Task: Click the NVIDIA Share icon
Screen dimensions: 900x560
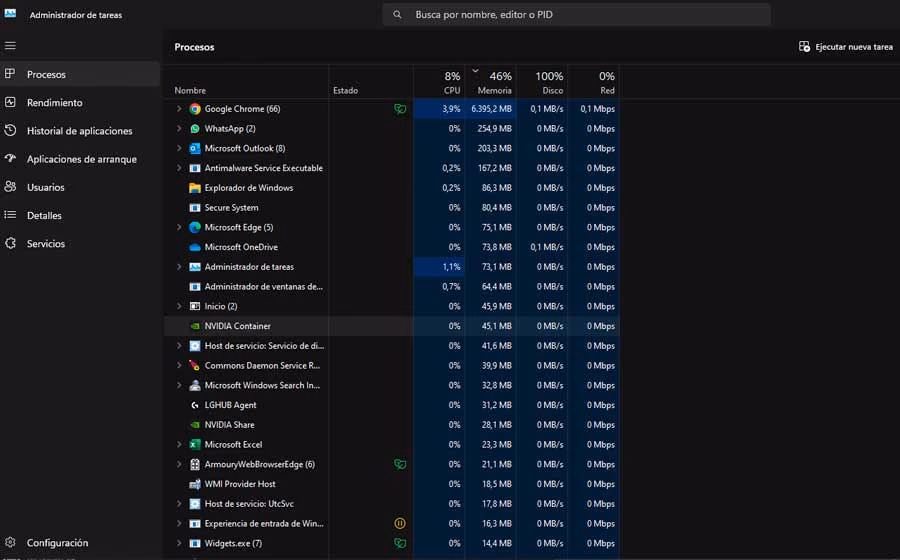Action: (x=195, y=425)
